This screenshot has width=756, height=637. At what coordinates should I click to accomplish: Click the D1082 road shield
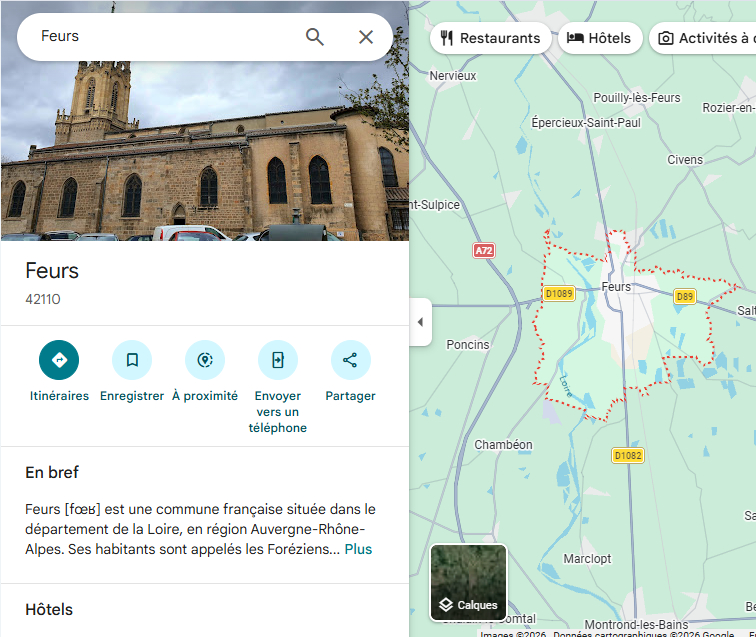coord(628,455)
